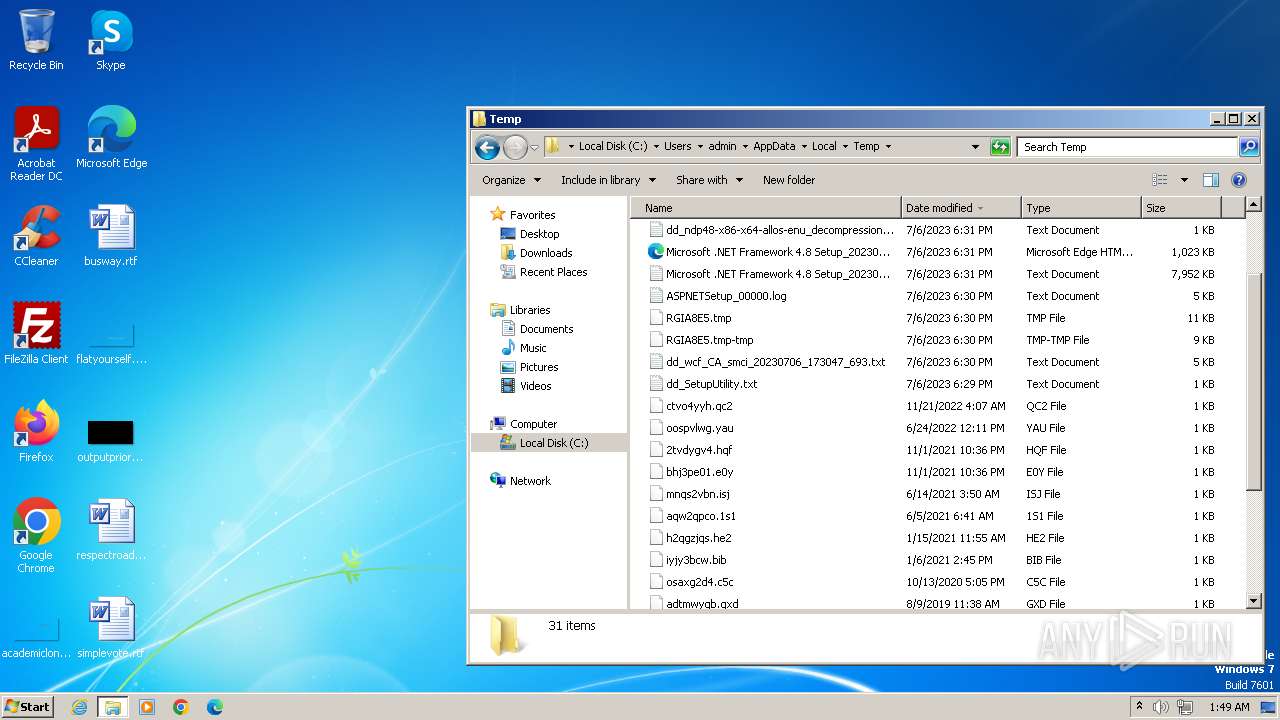Open FileZilla Client desktop icon
This screenshot has height=720, width=1280.
[36, 333]
